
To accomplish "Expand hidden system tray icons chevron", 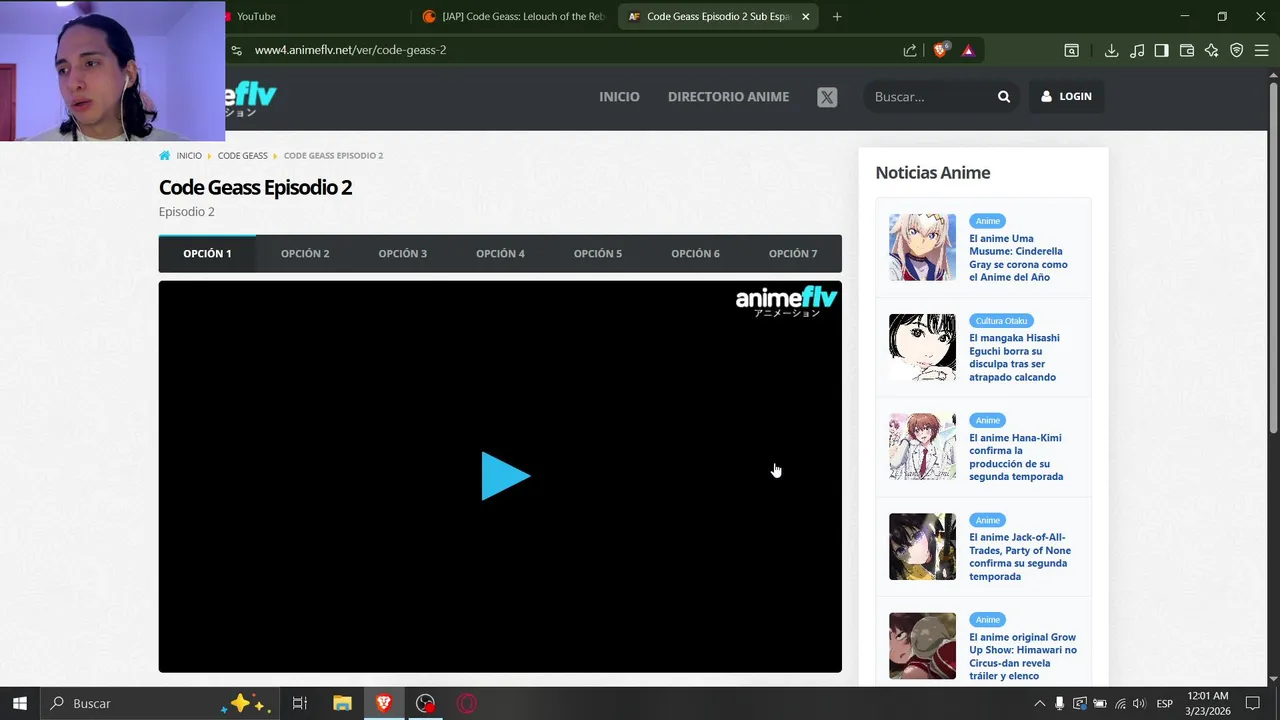I will coord(1039,704).
